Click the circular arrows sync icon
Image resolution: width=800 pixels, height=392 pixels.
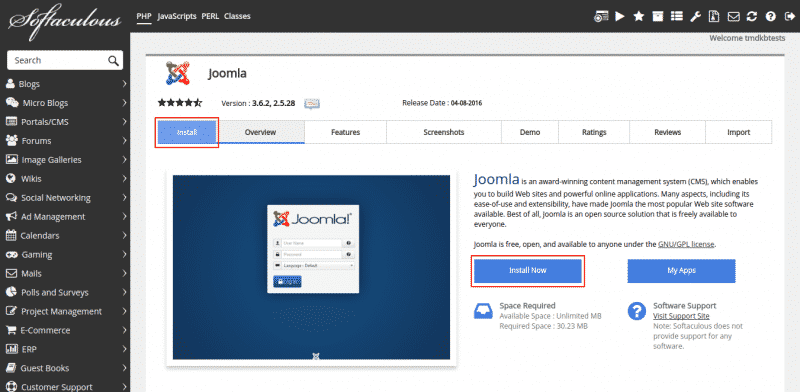[752, 16]
